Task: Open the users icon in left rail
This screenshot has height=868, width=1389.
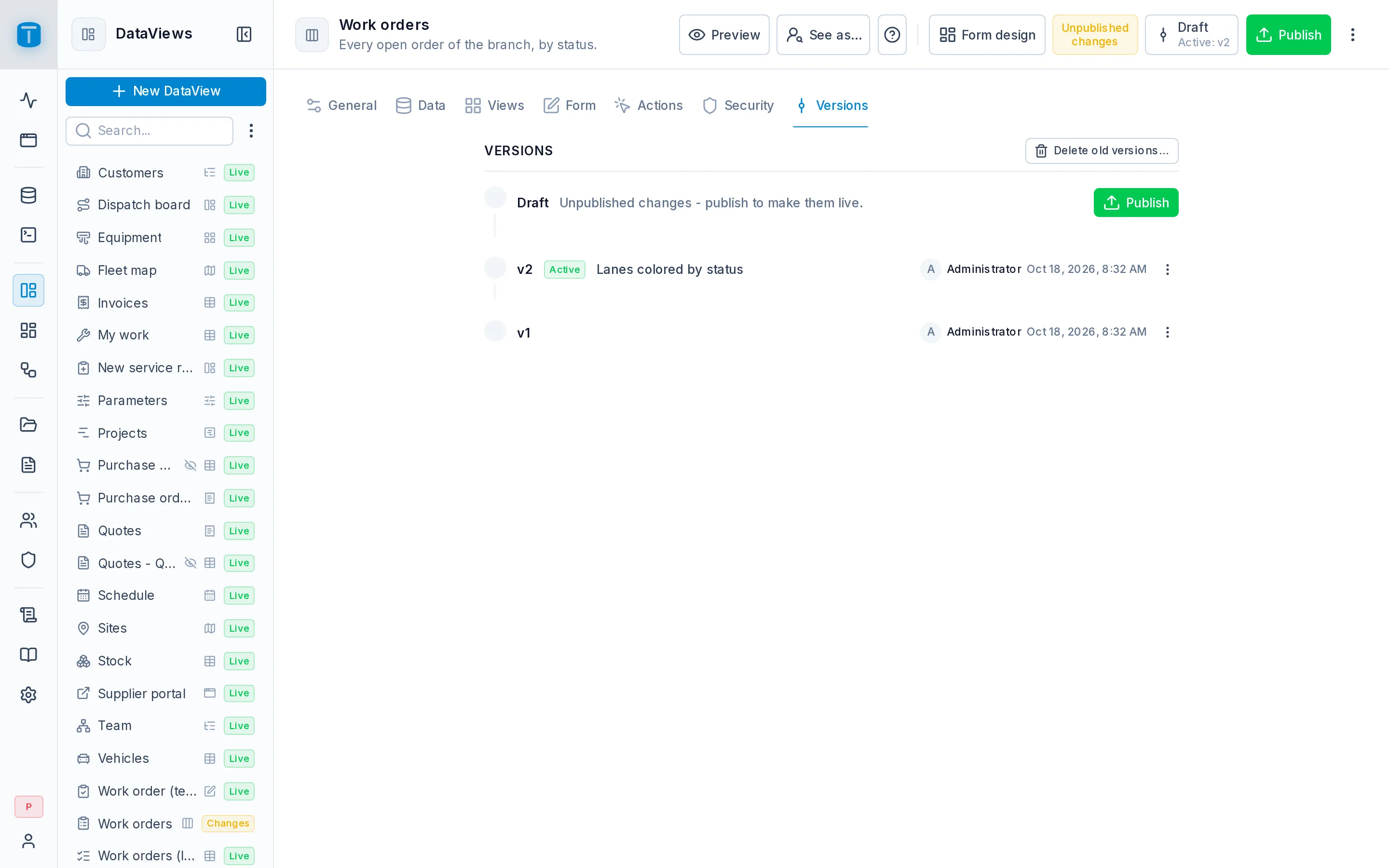Action: pyautogui.click(x=29, y=520)
